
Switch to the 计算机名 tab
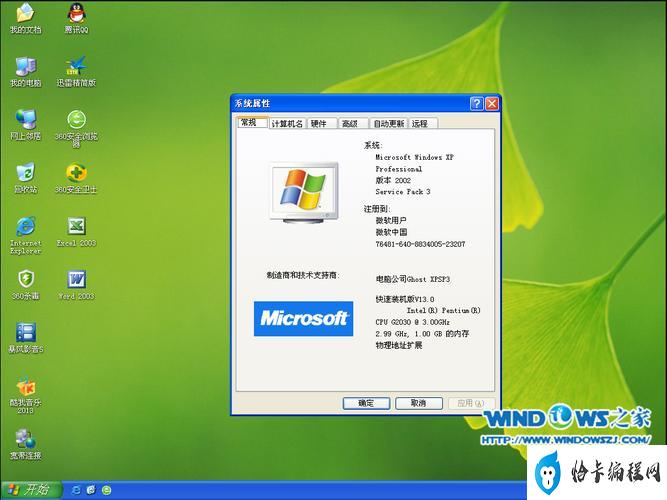click(287, 123)
